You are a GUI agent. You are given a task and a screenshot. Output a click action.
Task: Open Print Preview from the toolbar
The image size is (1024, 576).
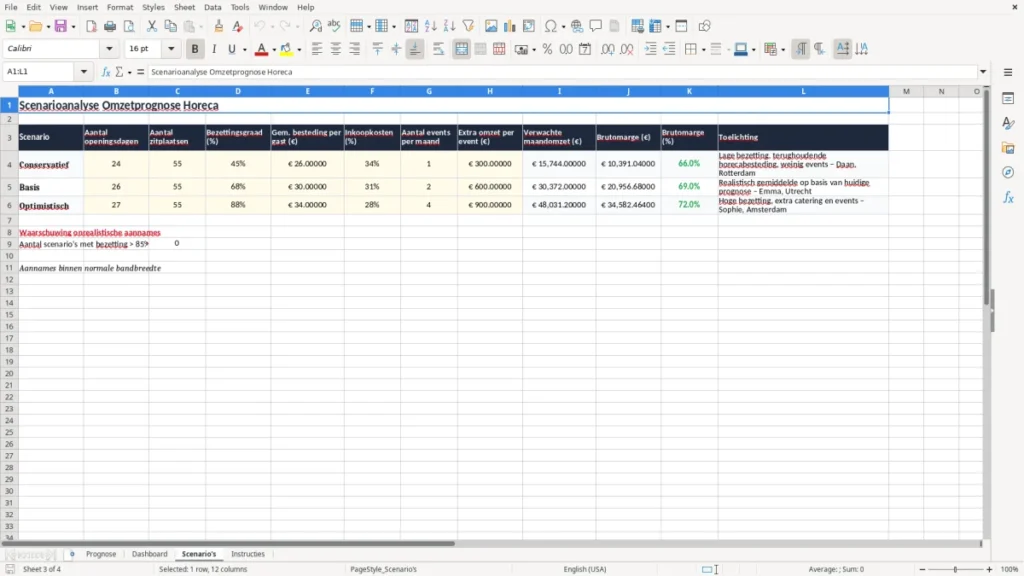129,26
